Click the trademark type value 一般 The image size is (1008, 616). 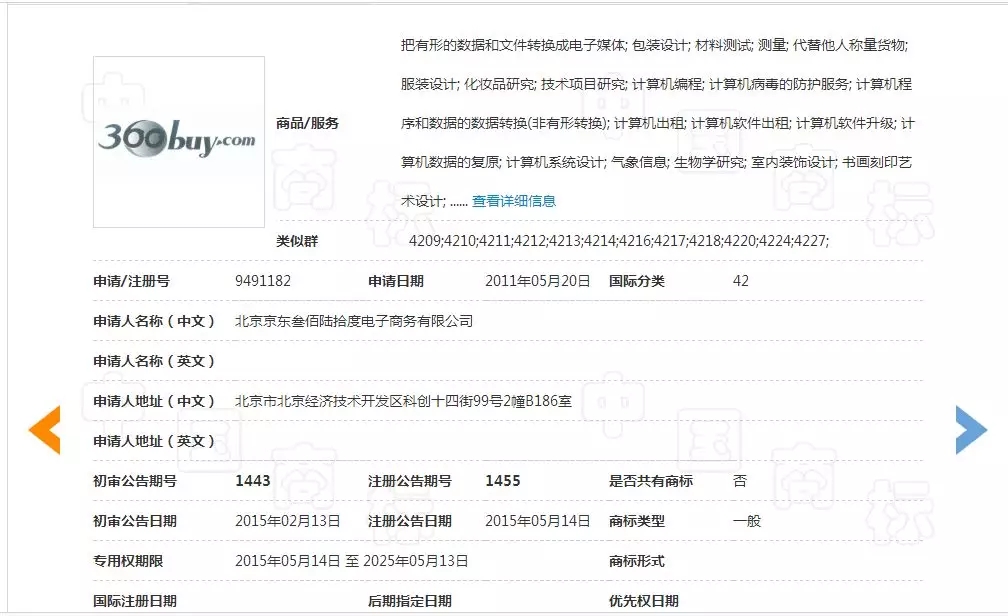click(747, 521)
